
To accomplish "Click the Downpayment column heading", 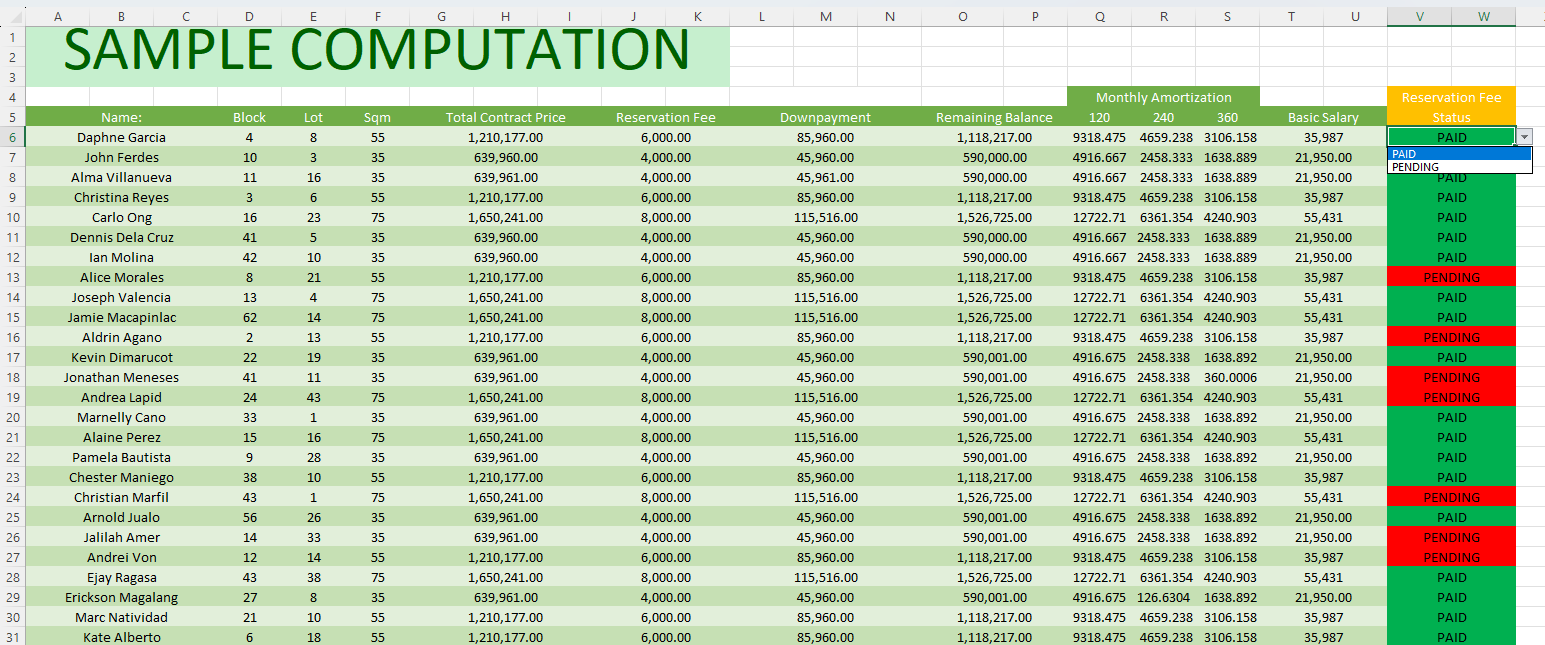I will coord(825,117).
